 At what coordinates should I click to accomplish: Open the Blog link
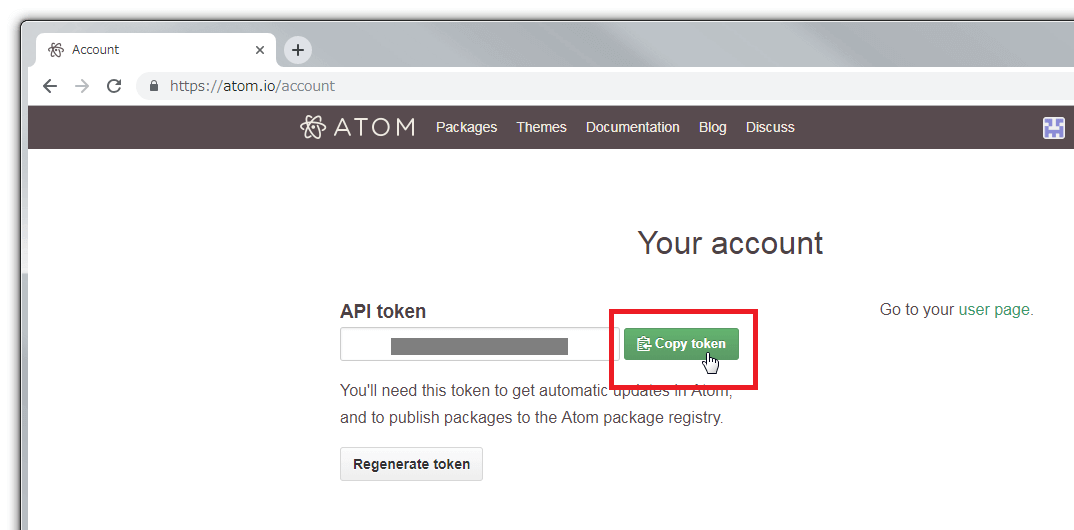[712, 127]
